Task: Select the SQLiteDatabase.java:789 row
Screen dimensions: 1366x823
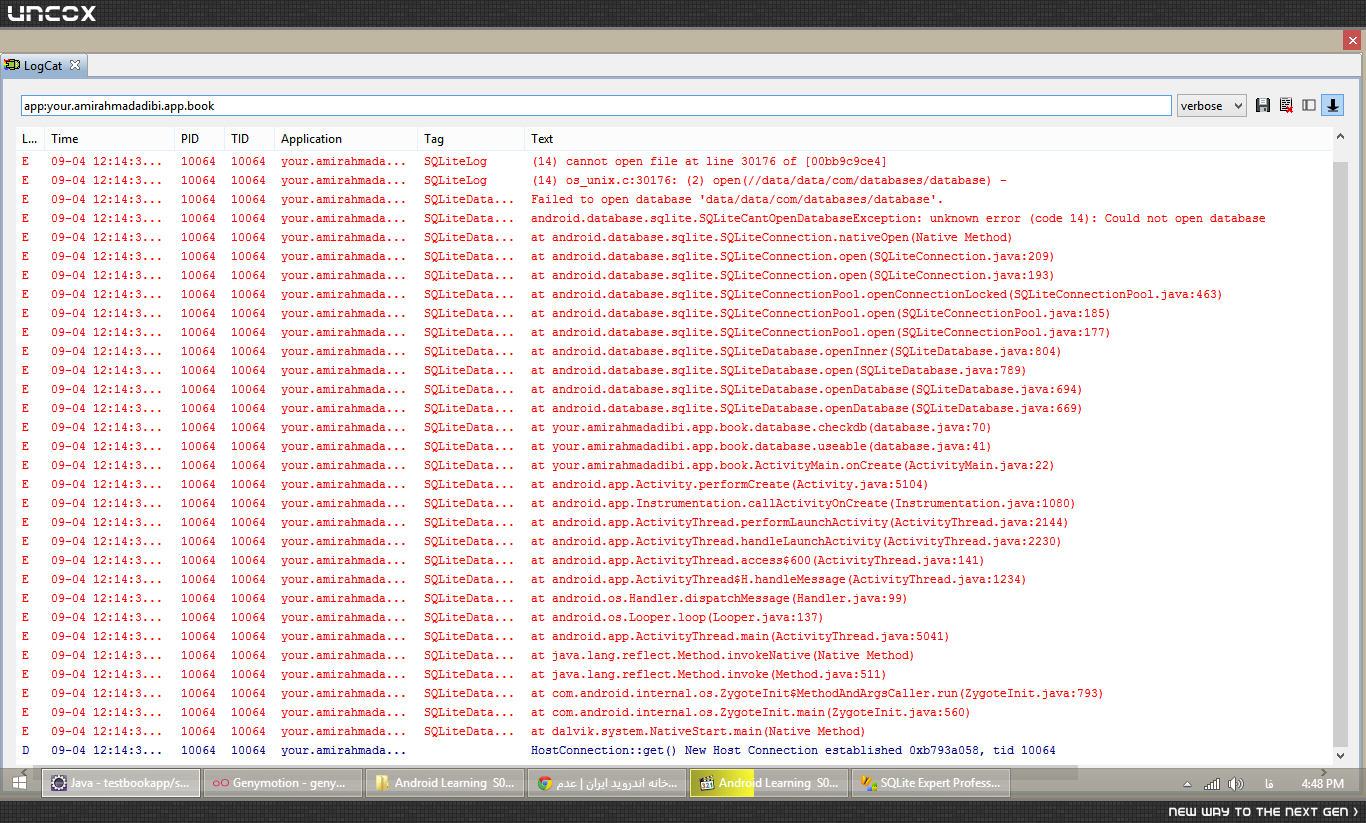Action: coord(675,370)
